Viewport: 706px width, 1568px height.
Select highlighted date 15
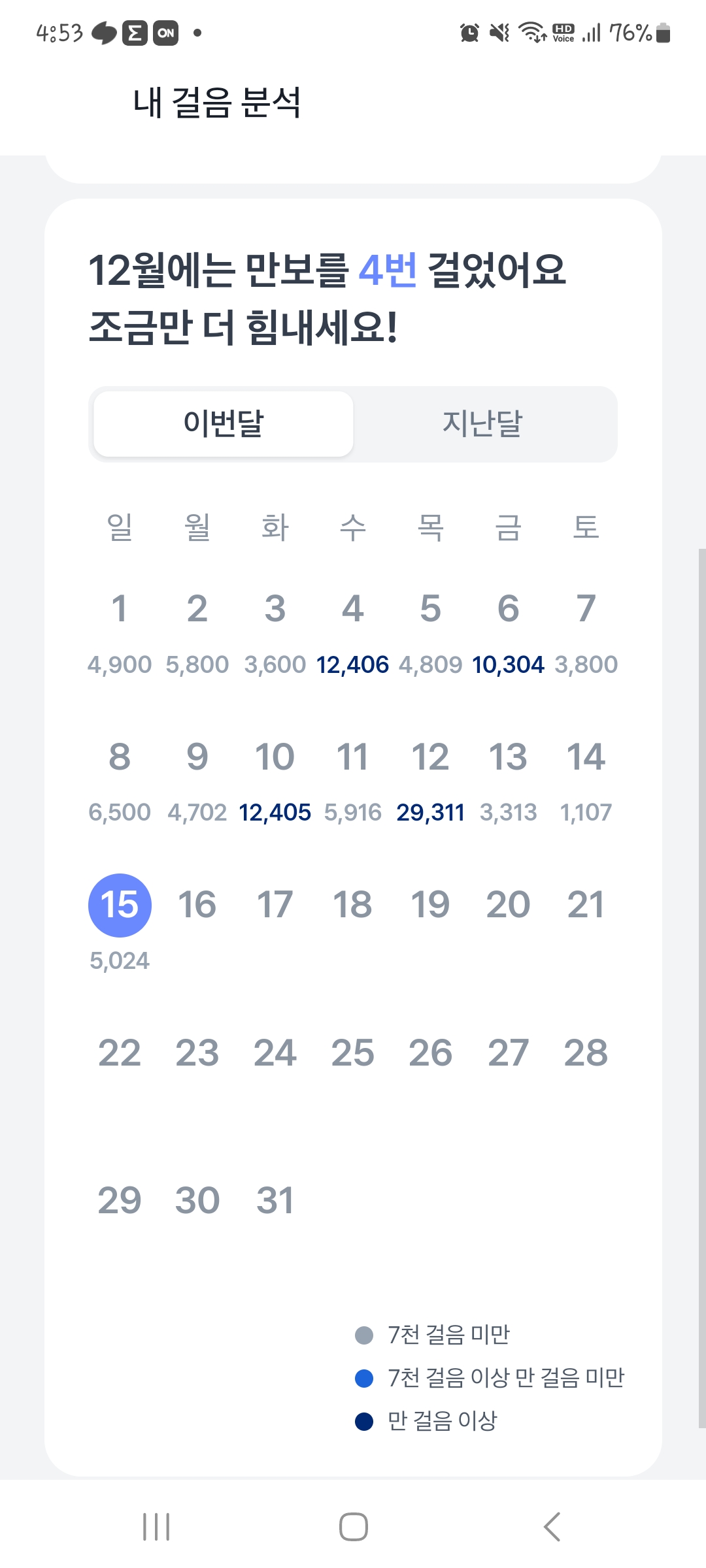[x=120, y=905]
